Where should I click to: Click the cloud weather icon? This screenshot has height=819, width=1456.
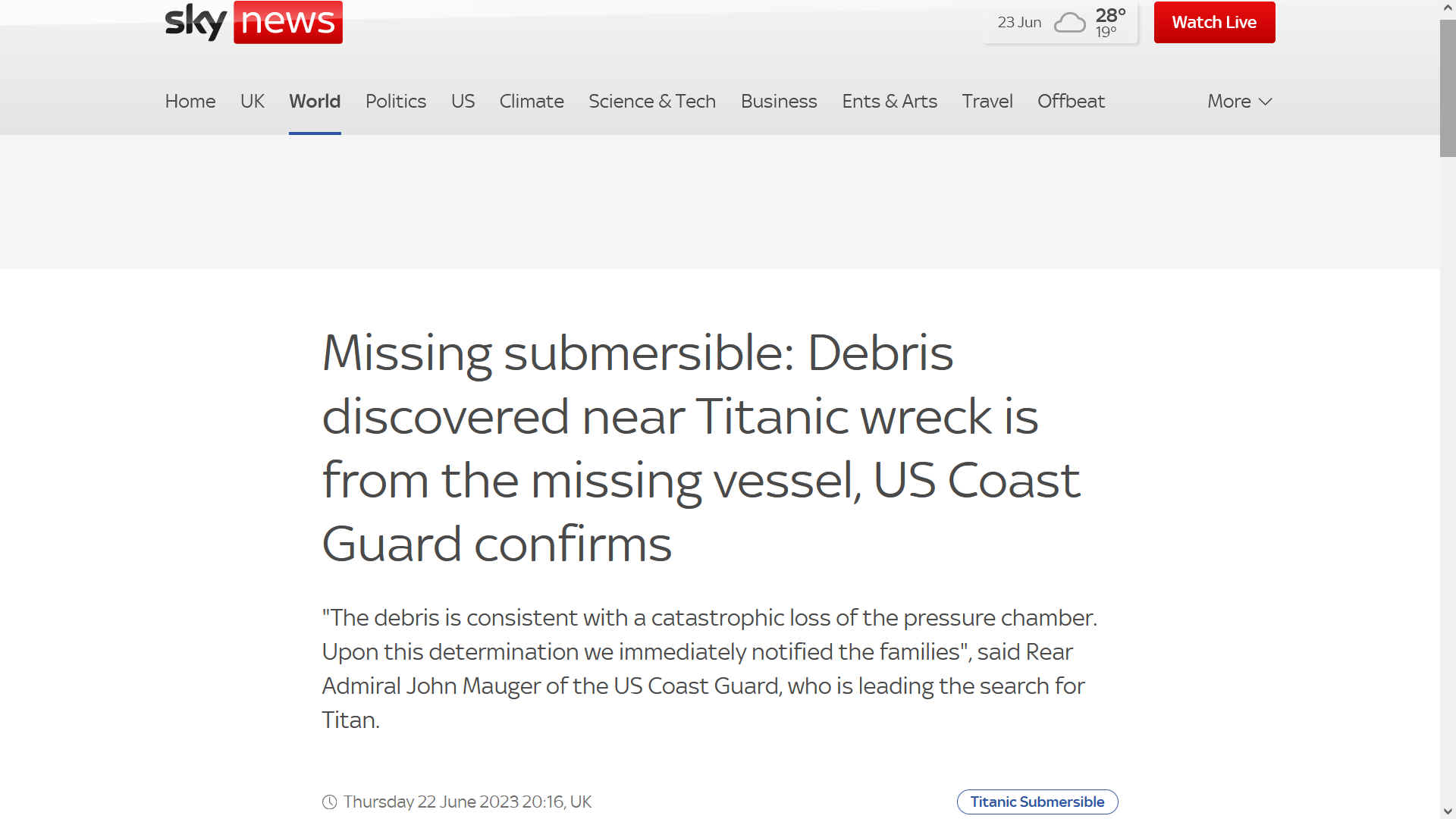point(1069,23)
